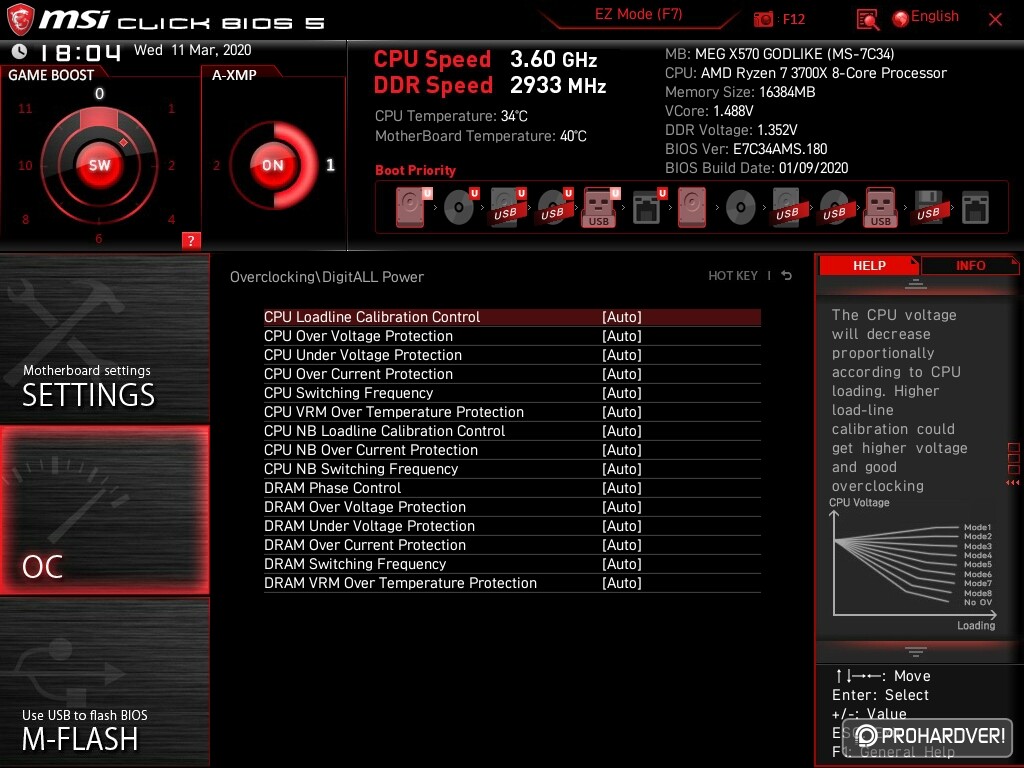Select the DRAM Over Voltage Protection row
Screen dimensions: 1024x768
(x=512, y=507)
